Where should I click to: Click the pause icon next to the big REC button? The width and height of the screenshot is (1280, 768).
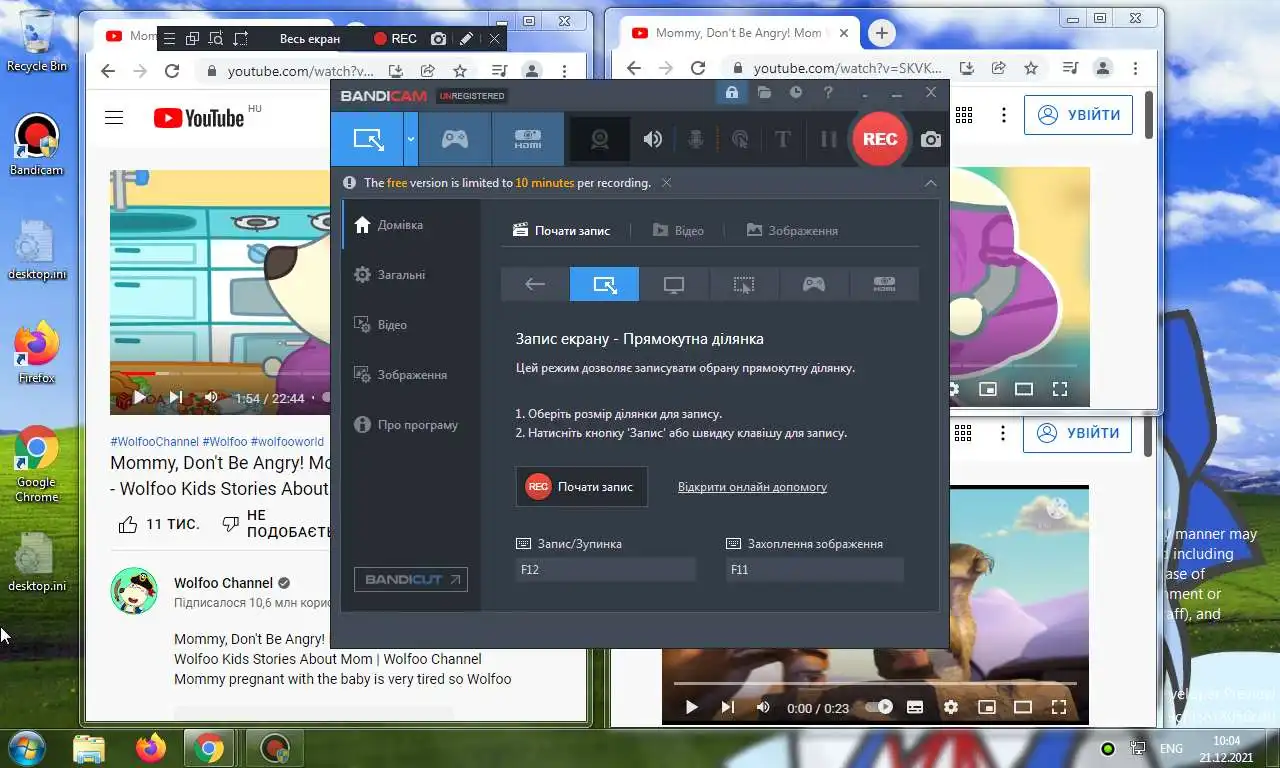828,139
